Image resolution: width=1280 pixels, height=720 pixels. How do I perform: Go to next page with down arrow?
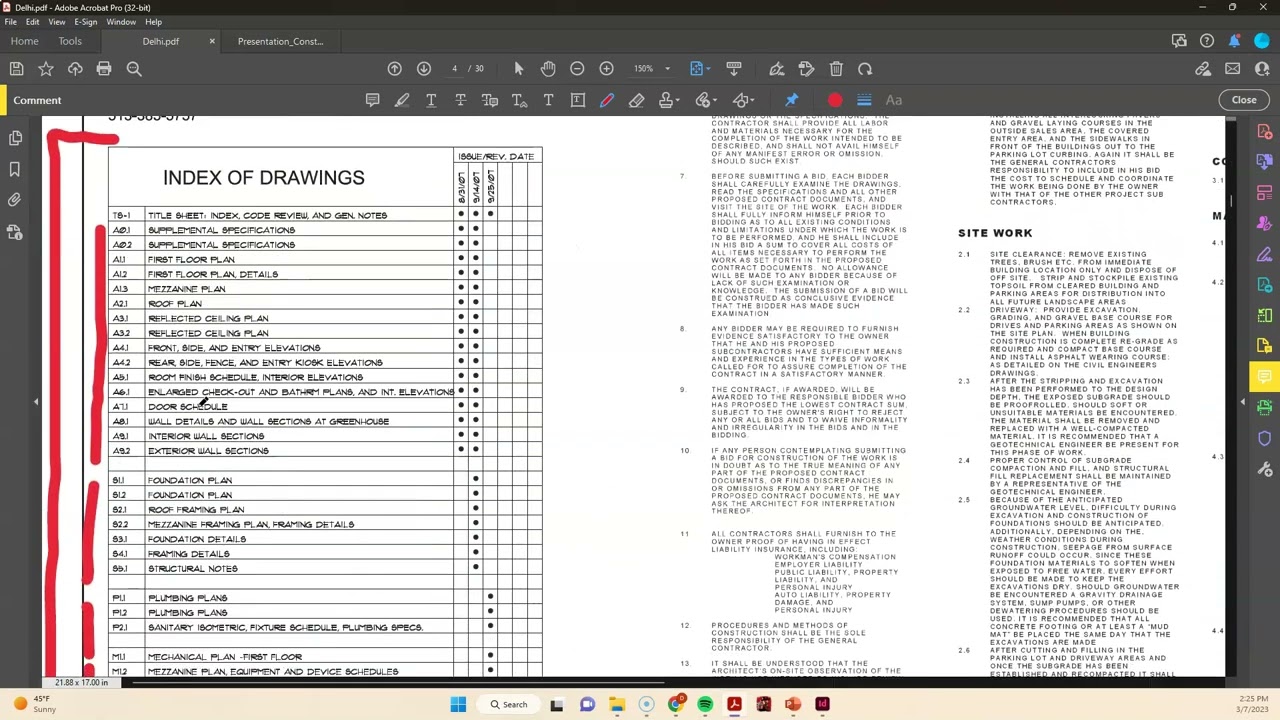(424, 69)
